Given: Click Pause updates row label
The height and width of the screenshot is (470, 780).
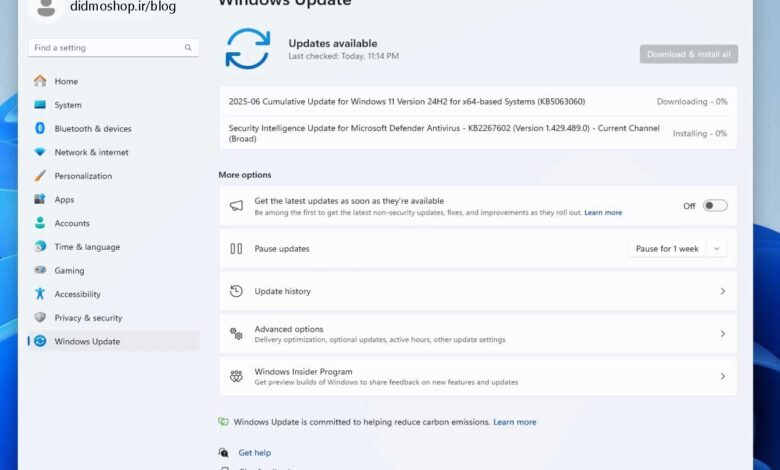Looking at the screenshot, I should pos(282,249).
